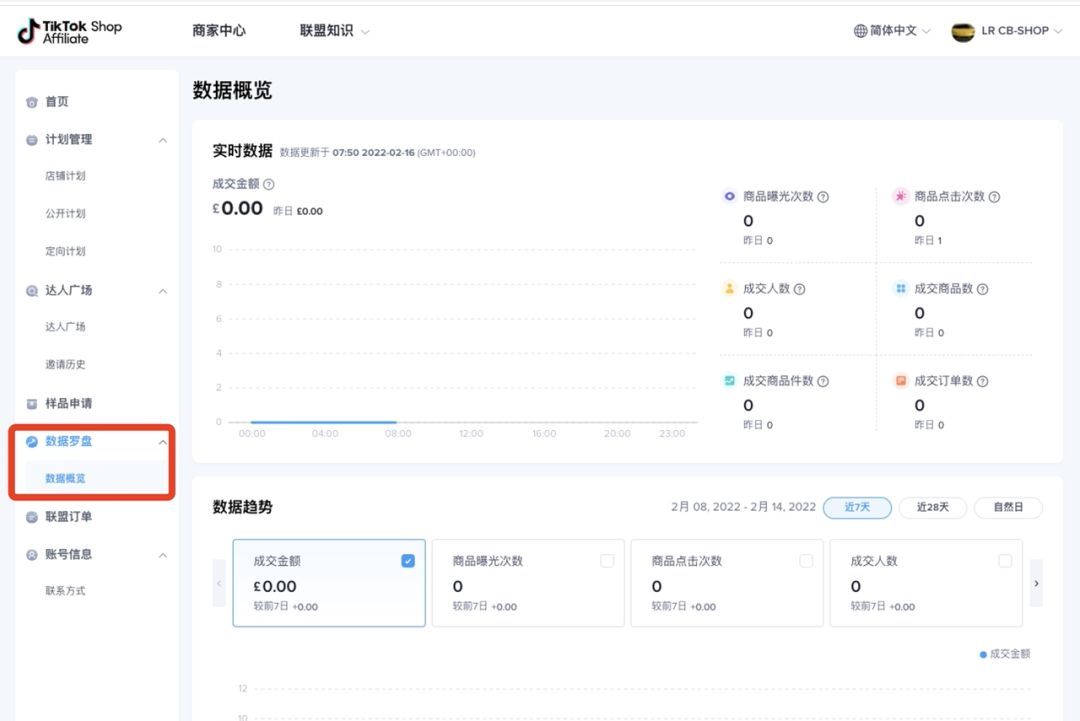1080x721 pixels.
Task: Click the 成交商品数 grid icon
Action: coord(901,289)
